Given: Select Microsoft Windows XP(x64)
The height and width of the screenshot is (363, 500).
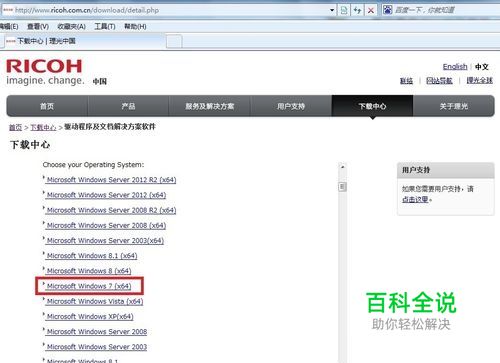Looking at the screenshot, I should click(x=90, y=317).
